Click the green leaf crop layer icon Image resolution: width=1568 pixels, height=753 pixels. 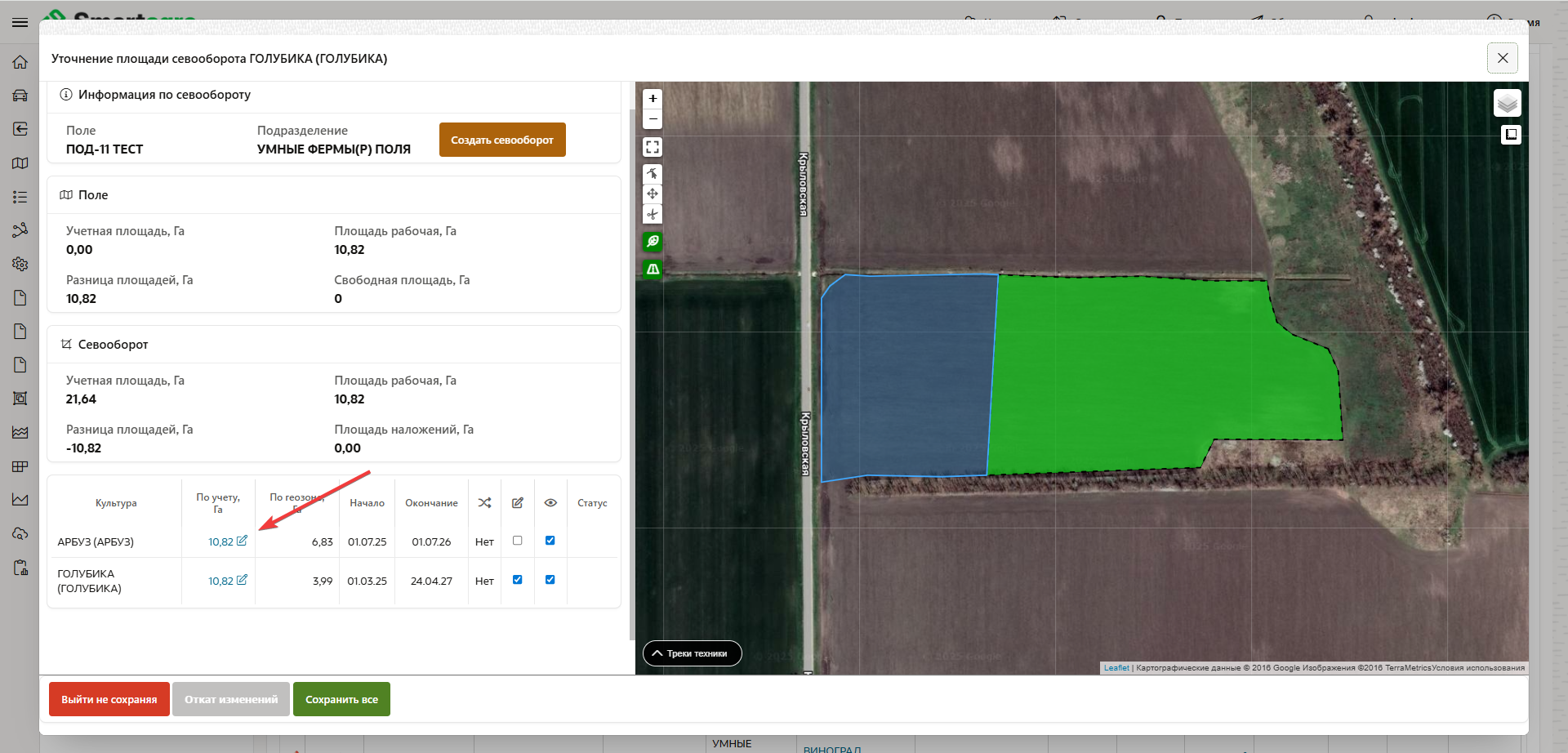[x=653, y=242]
